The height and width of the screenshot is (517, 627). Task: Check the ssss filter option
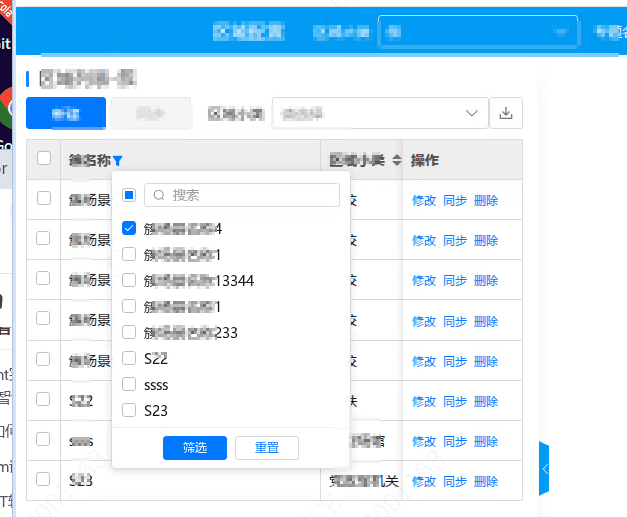pyautogui.click(x=129, y=384)
